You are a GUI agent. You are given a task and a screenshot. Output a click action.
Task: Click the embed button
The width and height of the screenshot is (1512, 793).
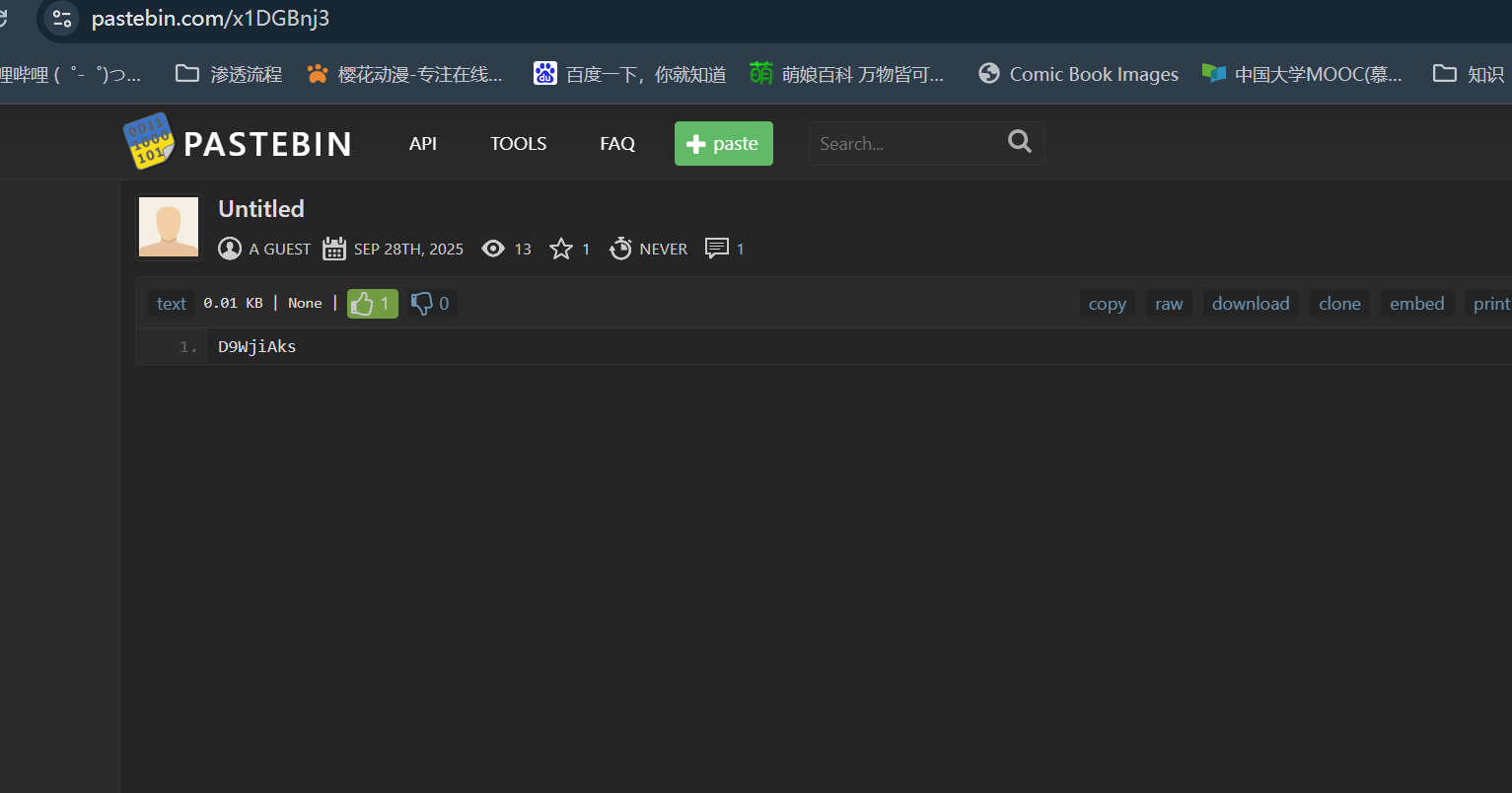pyautogui.click(x=1417, y=304)
